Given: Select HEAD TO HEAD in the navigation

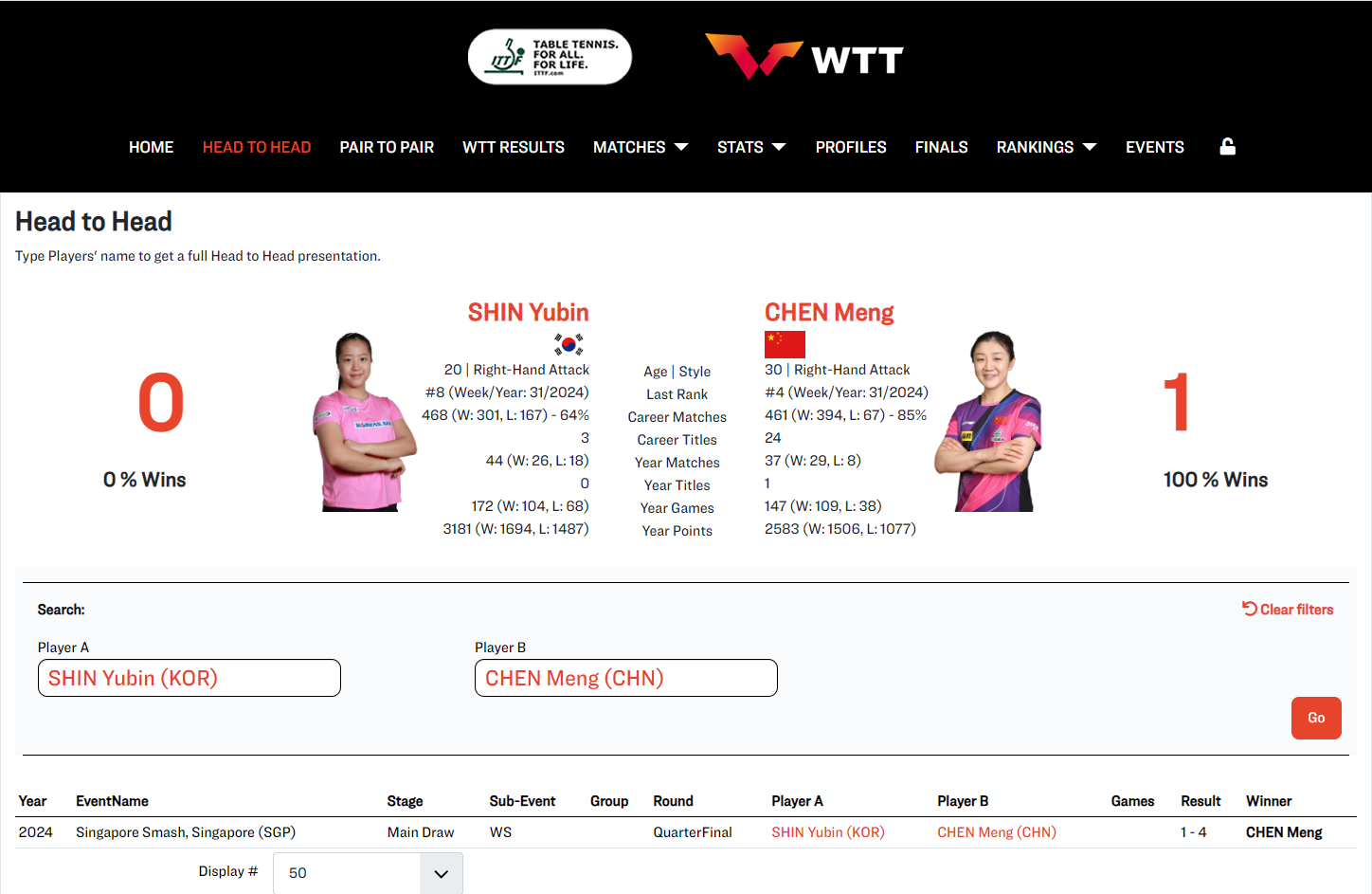Looking at the screenshot, I should pos(257,147).
